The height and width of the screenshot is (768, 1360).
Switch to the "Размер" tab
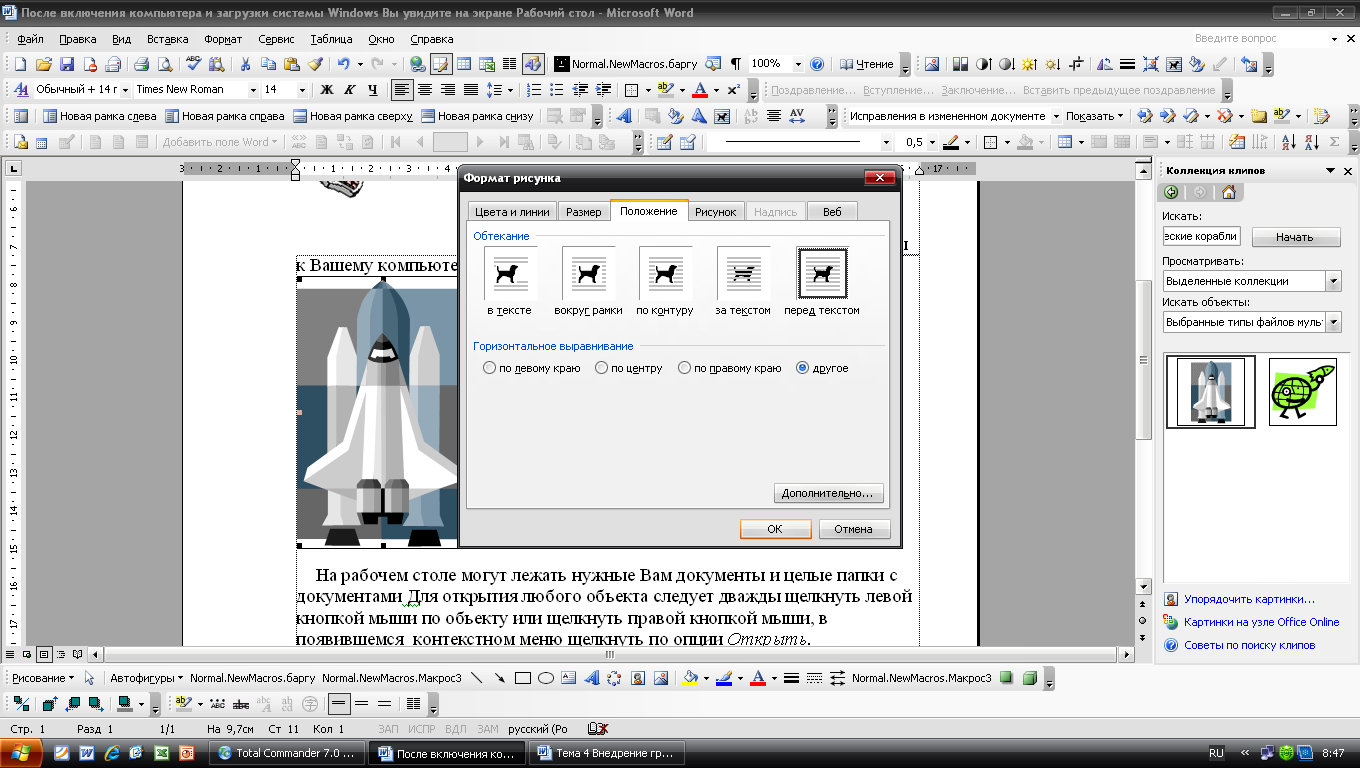pos(584,212)
